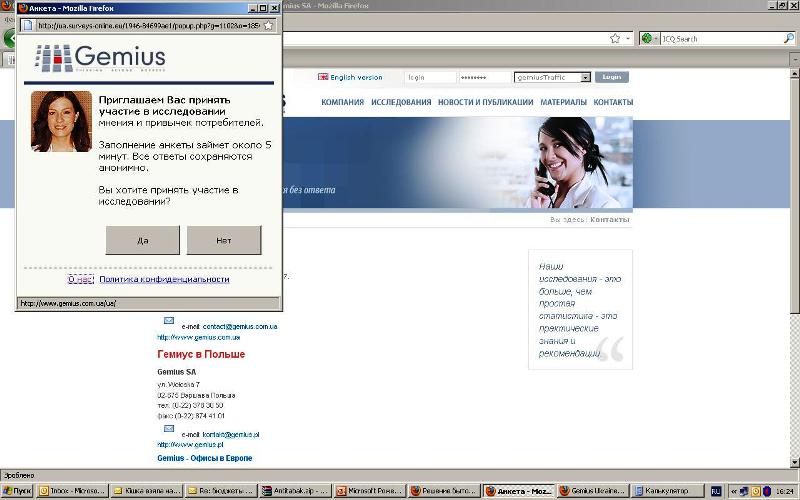The width and height of the screenshot is (800, 500).
Task: Click the bookmark star in main address bar
Action: (614, 38)
